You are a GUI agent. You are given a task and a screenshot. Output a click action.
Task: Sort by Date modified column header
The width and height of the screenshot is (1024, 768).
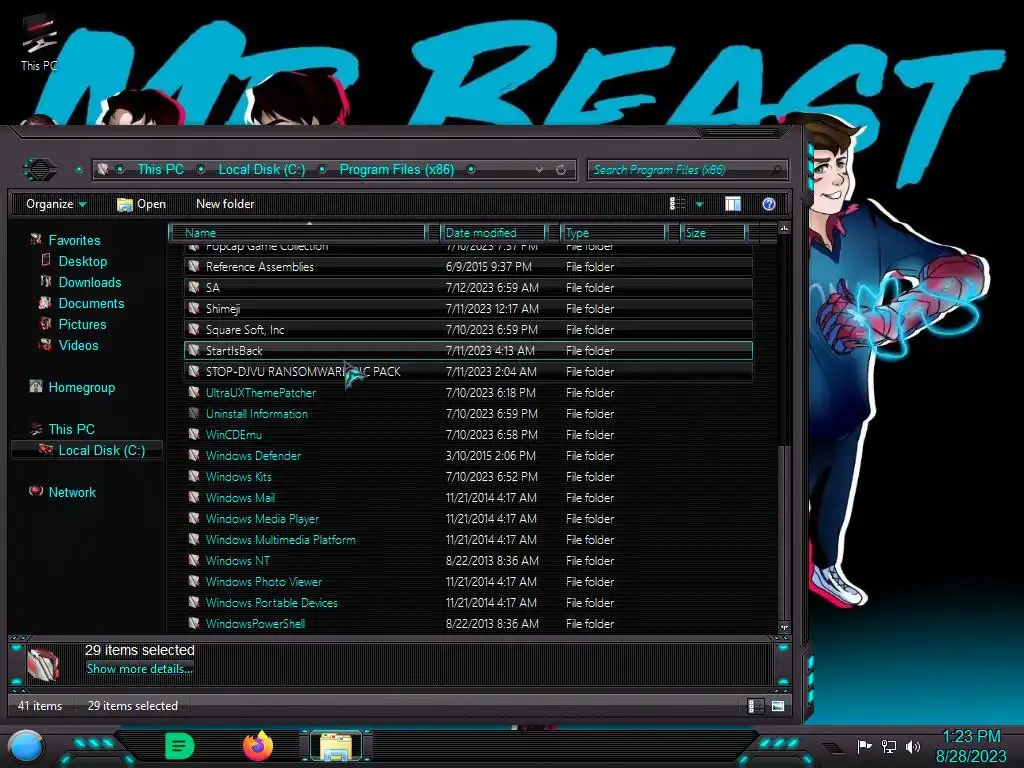pos(493,232)
